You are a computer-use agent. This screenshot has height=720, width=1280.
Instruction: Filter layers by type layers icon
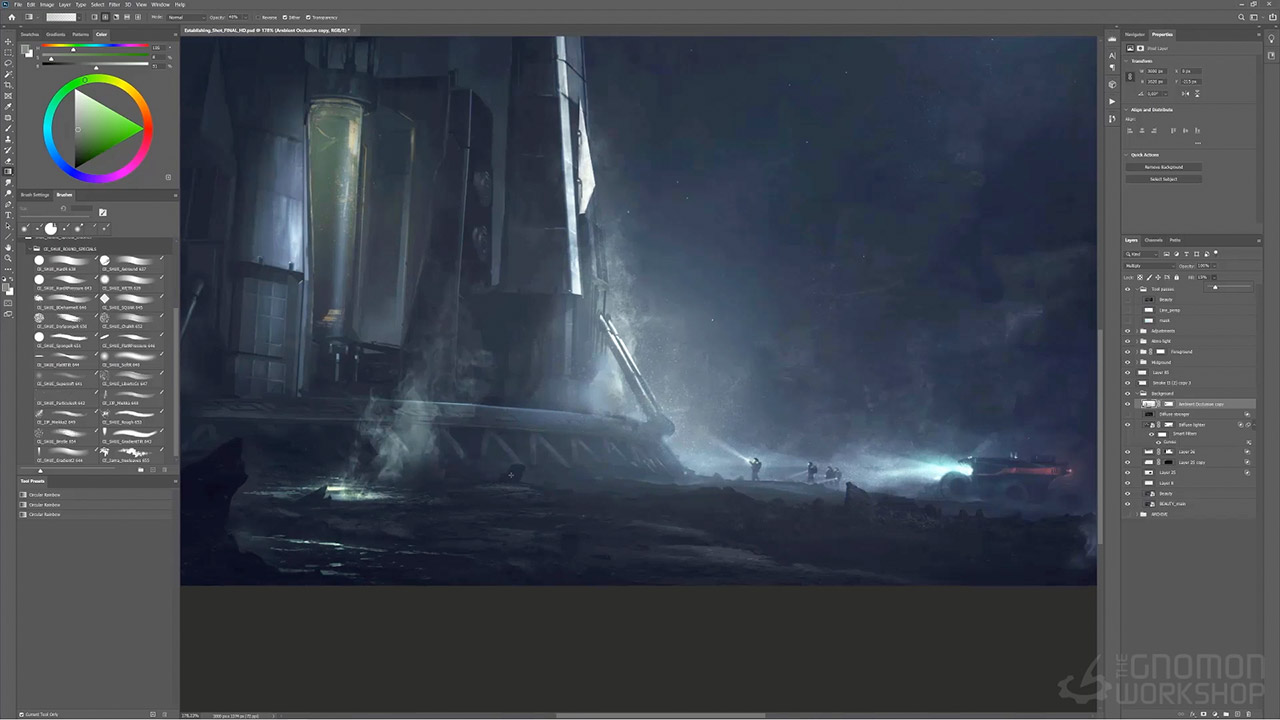point(1186,254)
